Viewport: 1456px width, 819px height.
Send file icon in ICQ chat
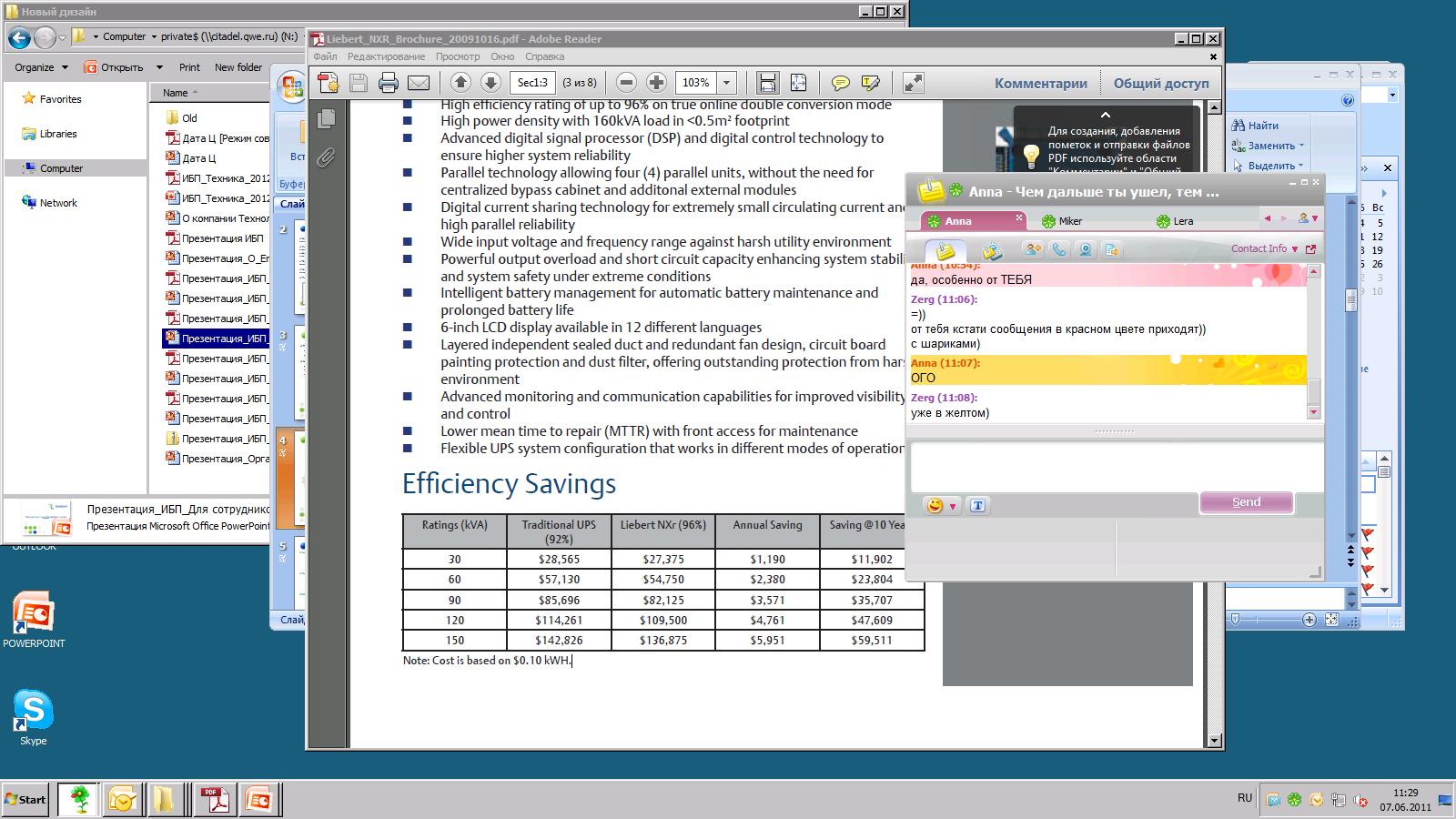coord(1112,249)
